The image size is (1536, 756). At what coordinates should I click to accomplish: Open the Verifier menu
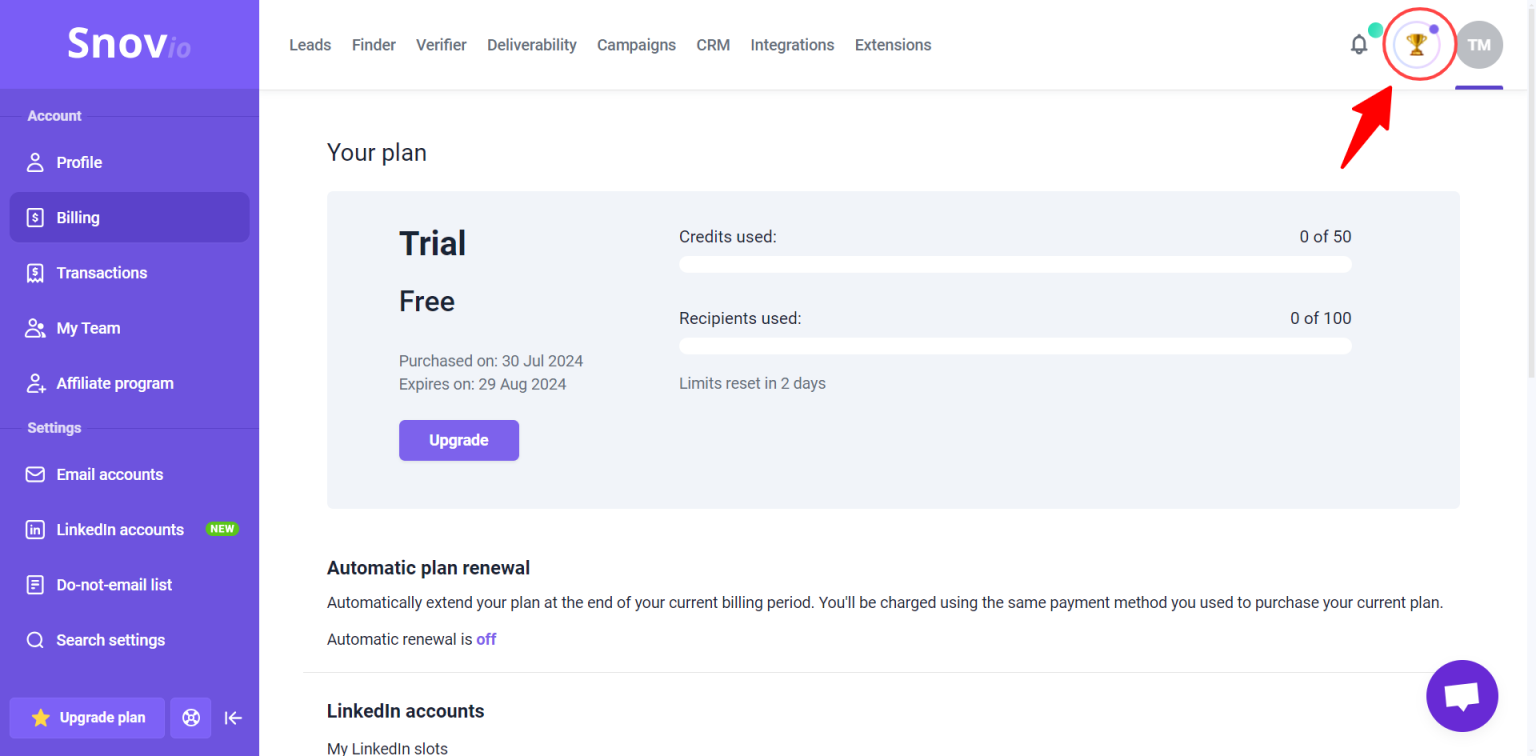coord(441,45)
